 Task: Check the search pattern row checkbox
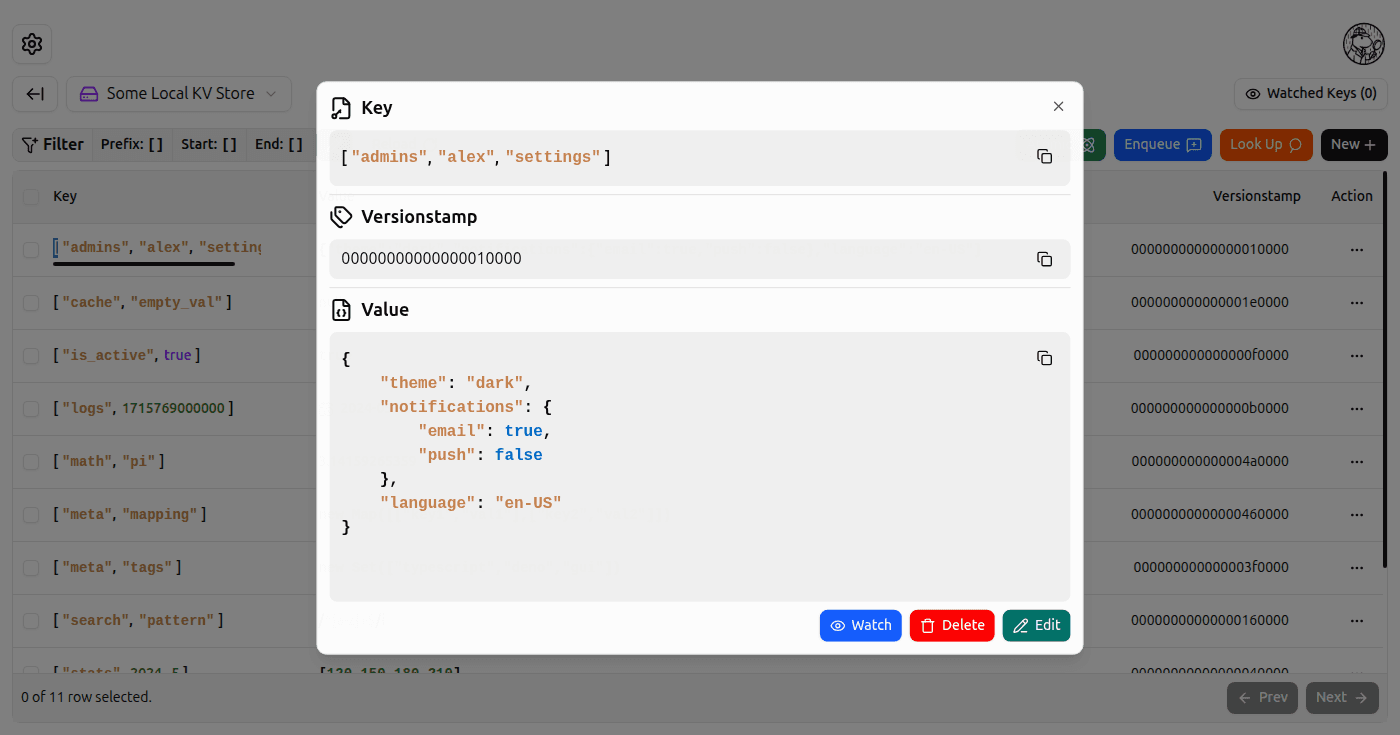[x=31, y=621]
